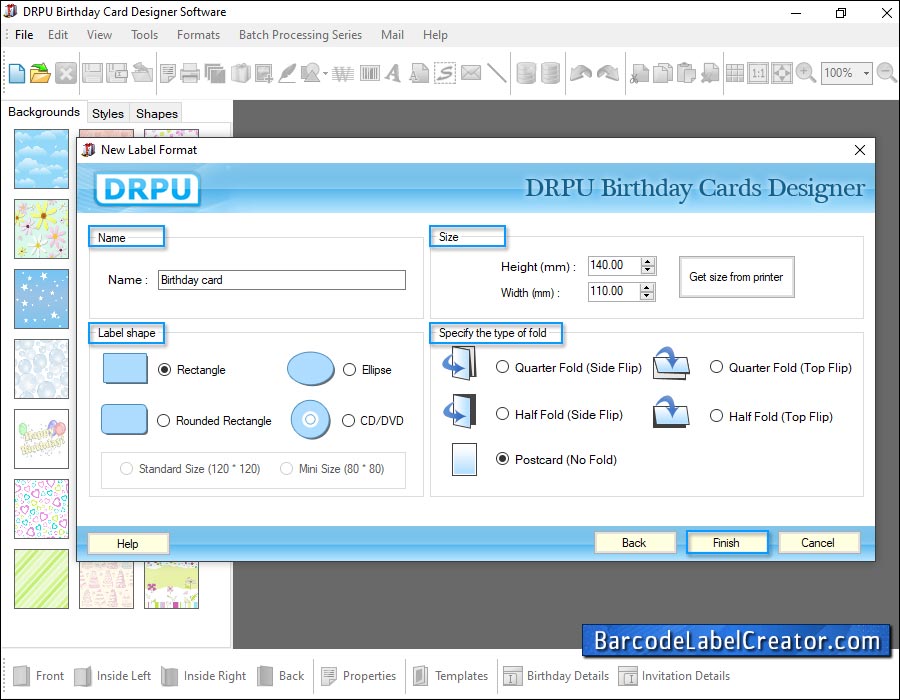This screenshot has height=700, width=900.
Task: Select the blue clouds background thumbnail
Action: tap(41, 159)
